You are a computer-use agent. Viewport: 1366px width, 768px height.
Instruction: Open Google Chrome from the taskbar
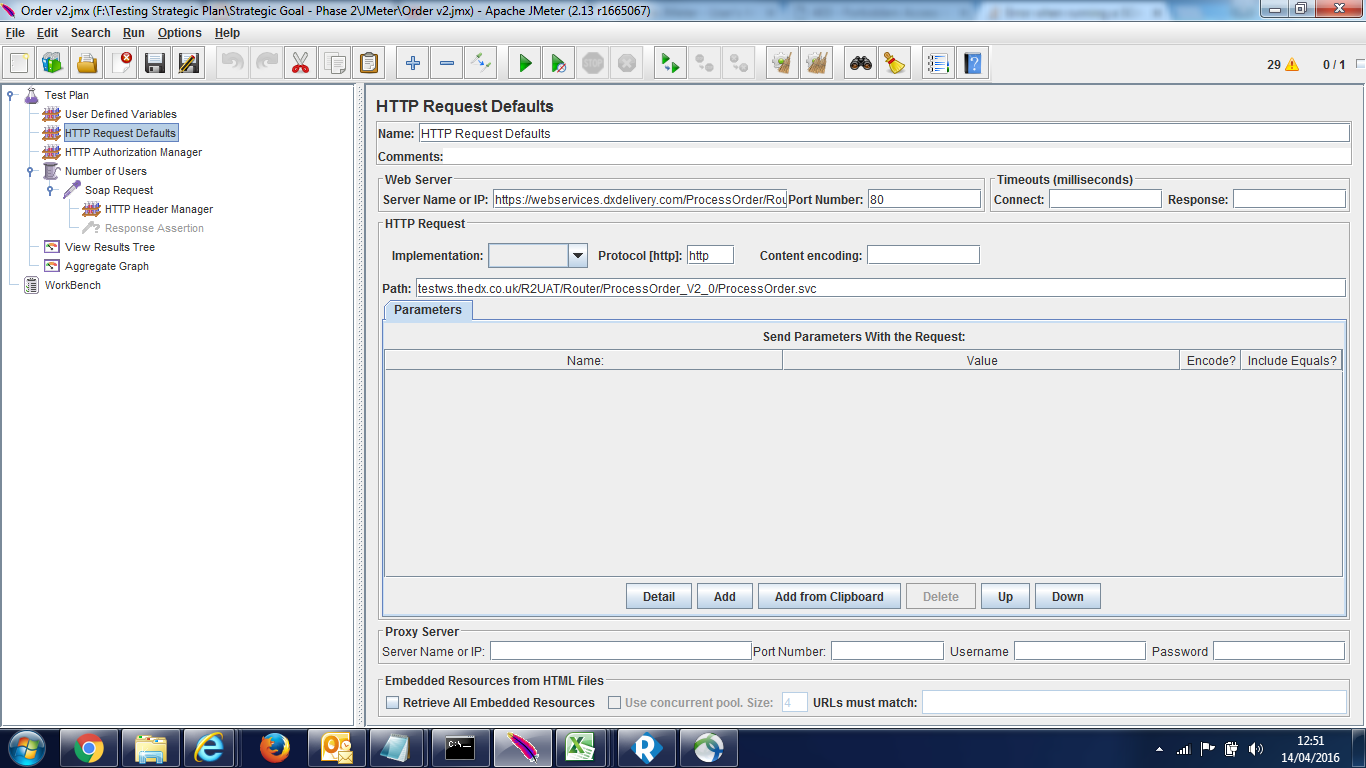tap(89, 748)
